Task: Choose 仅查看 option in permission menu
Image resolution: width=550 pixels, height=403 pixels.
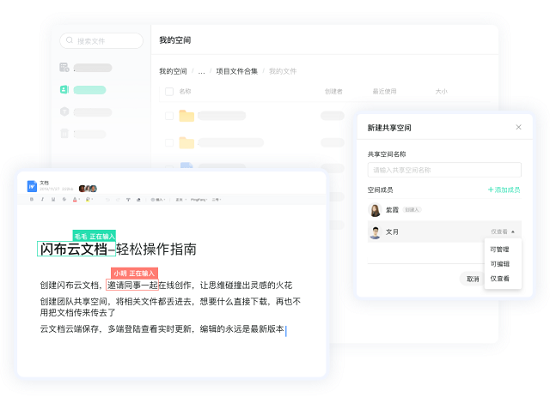Action: [500, 278]
